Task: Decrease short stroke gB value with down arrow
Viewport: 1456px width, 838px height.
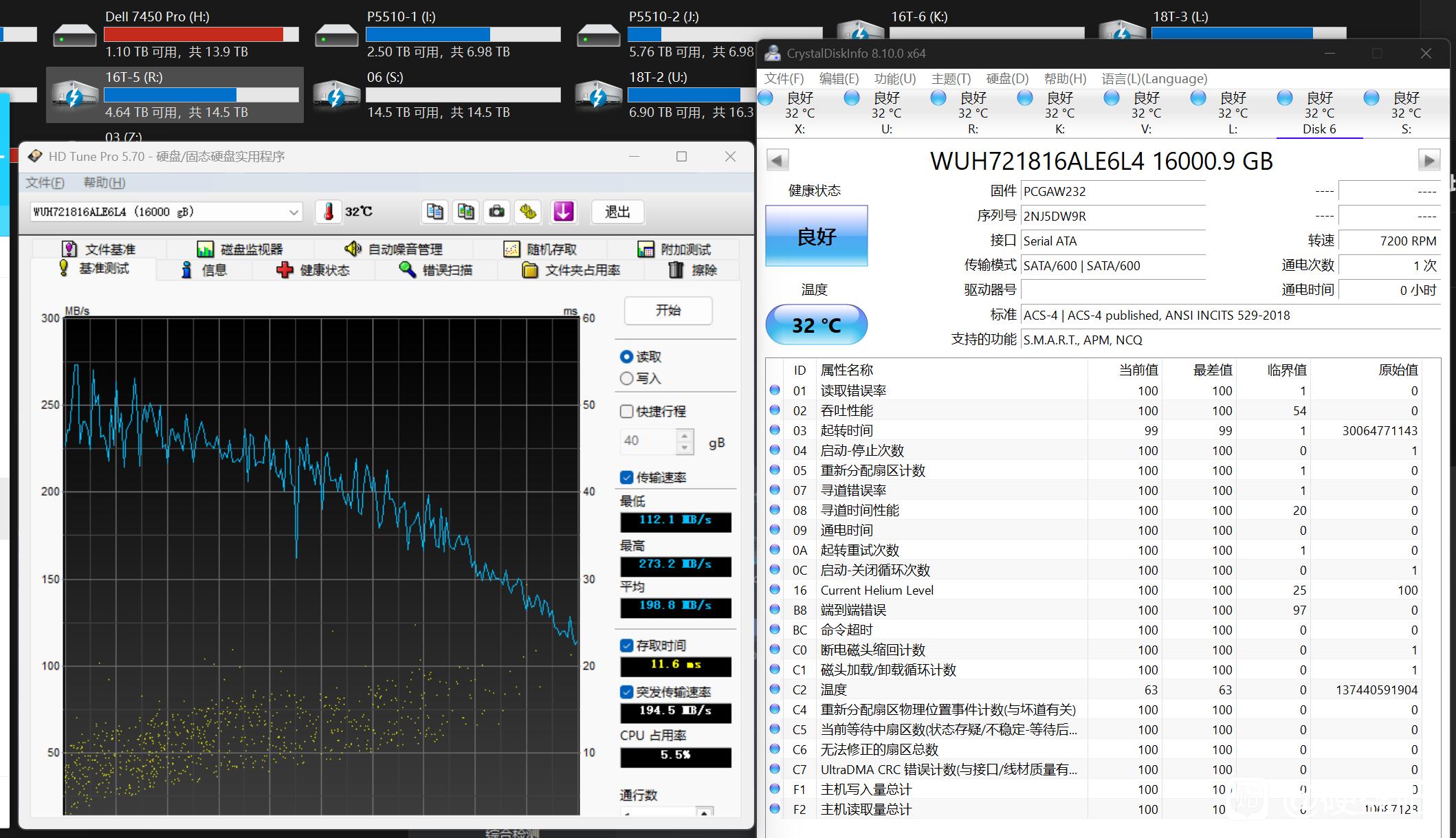Action: click(684, 448)
